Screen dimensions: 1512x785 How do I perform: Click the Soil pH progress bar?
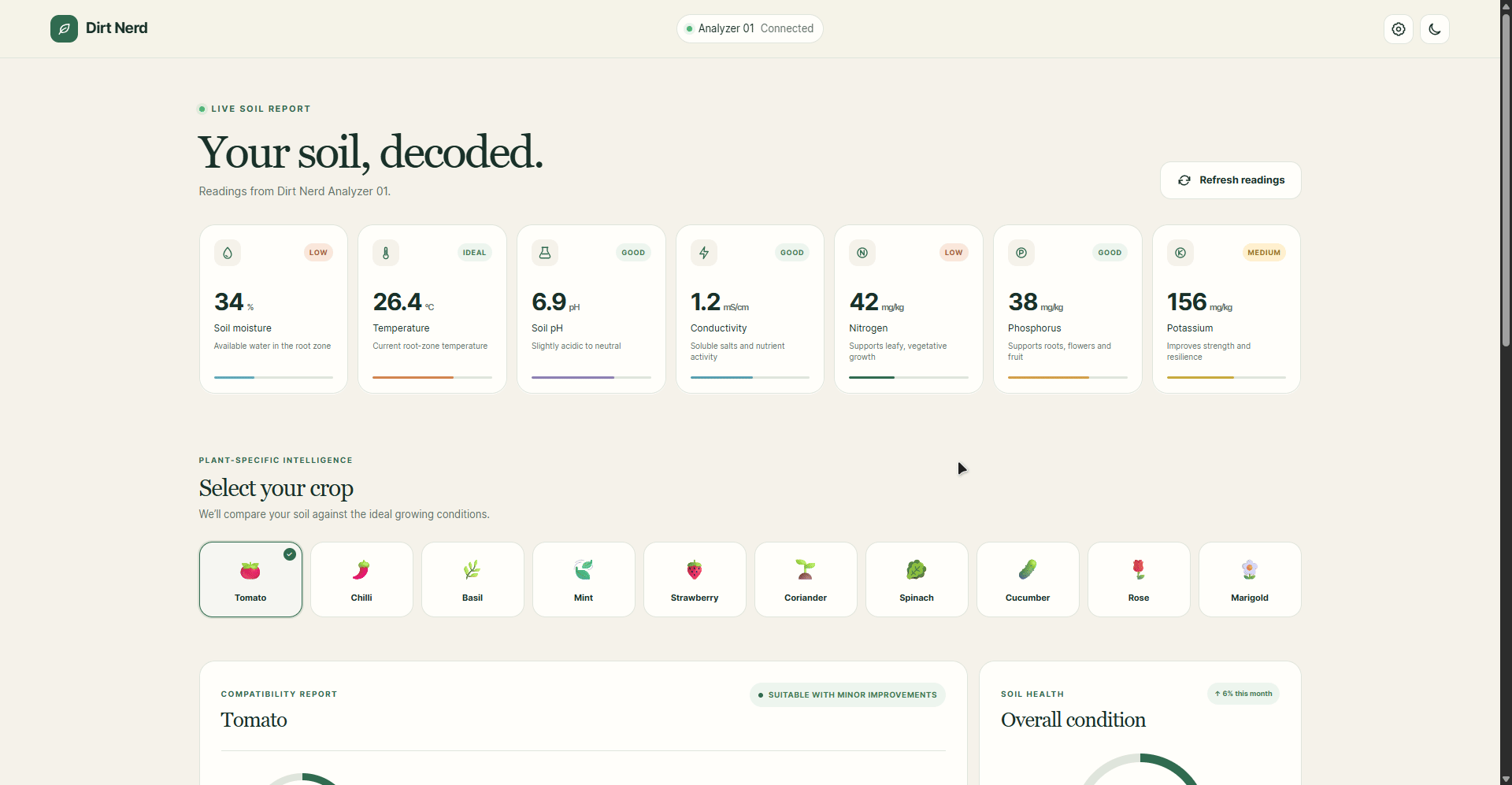(591, 378)
